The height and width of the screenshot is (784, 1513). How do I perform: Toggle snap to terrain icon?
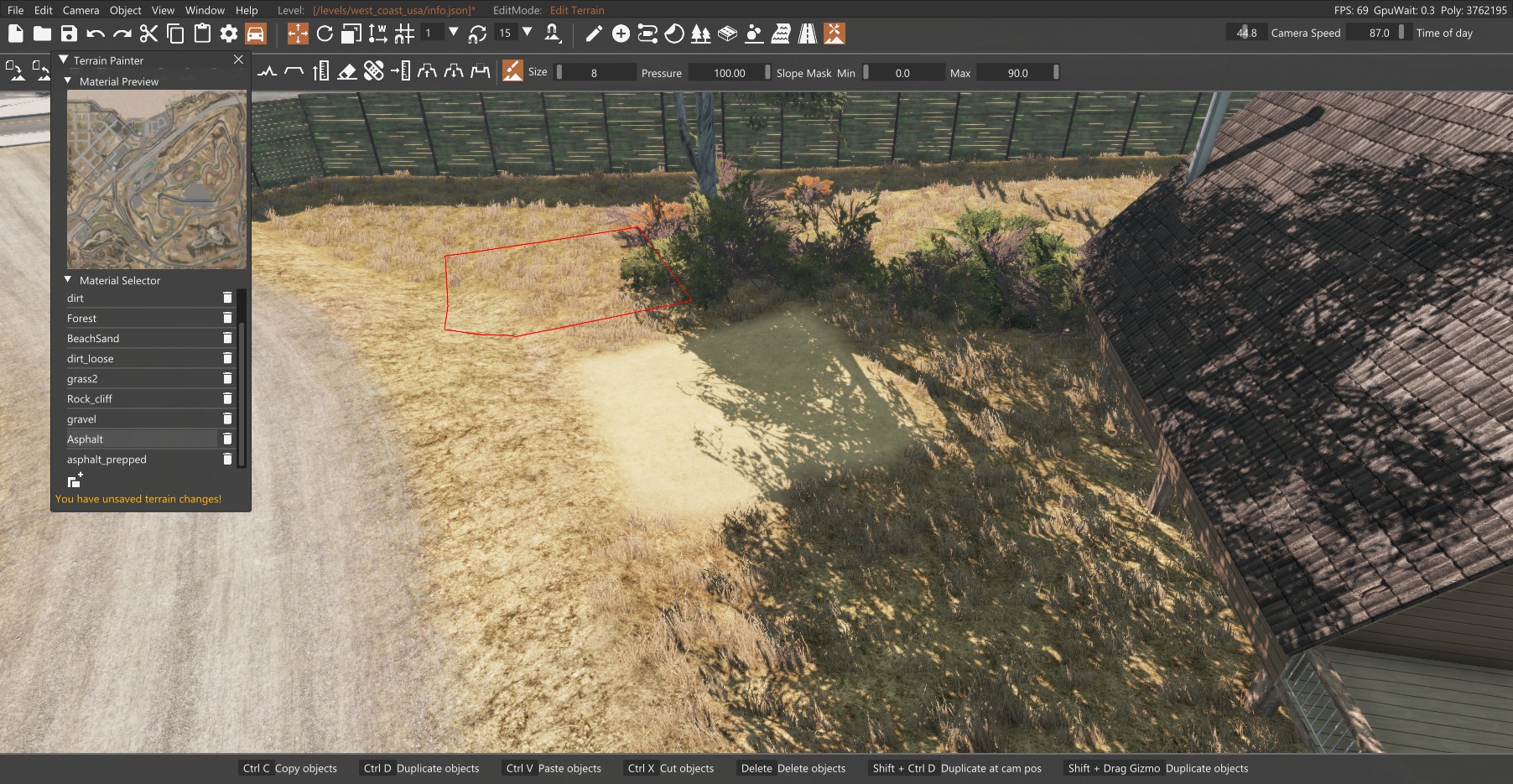(x=553, y=34)
